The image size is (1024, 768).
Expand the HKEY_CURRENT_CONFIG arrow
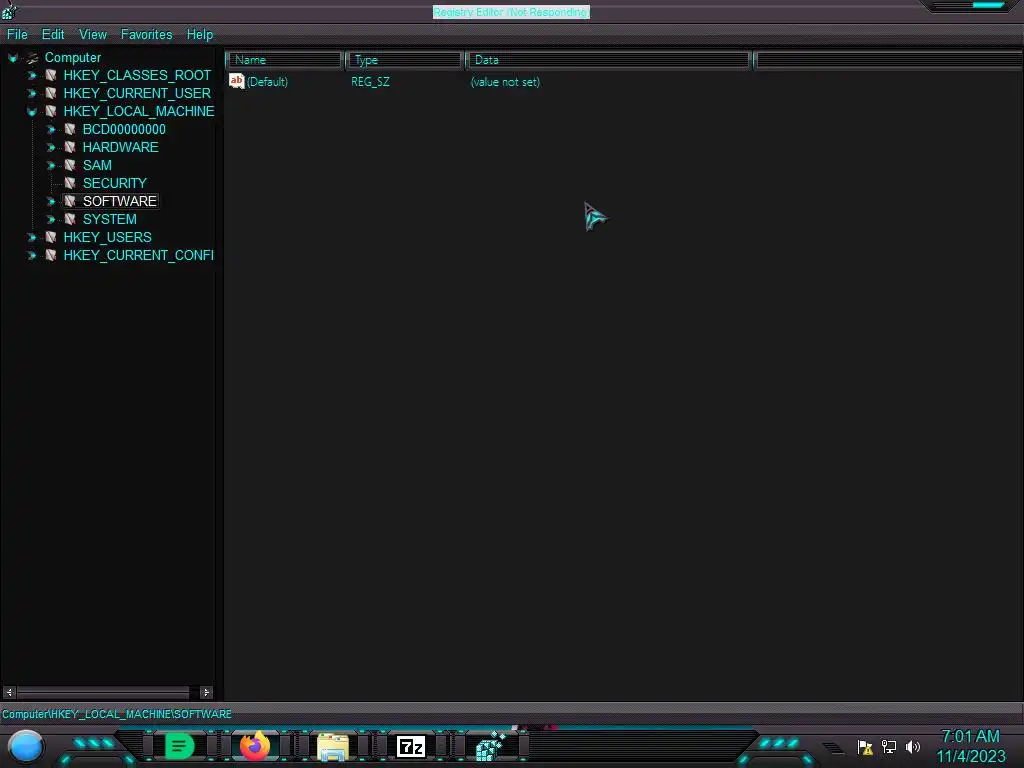click(x=31, y=255)
